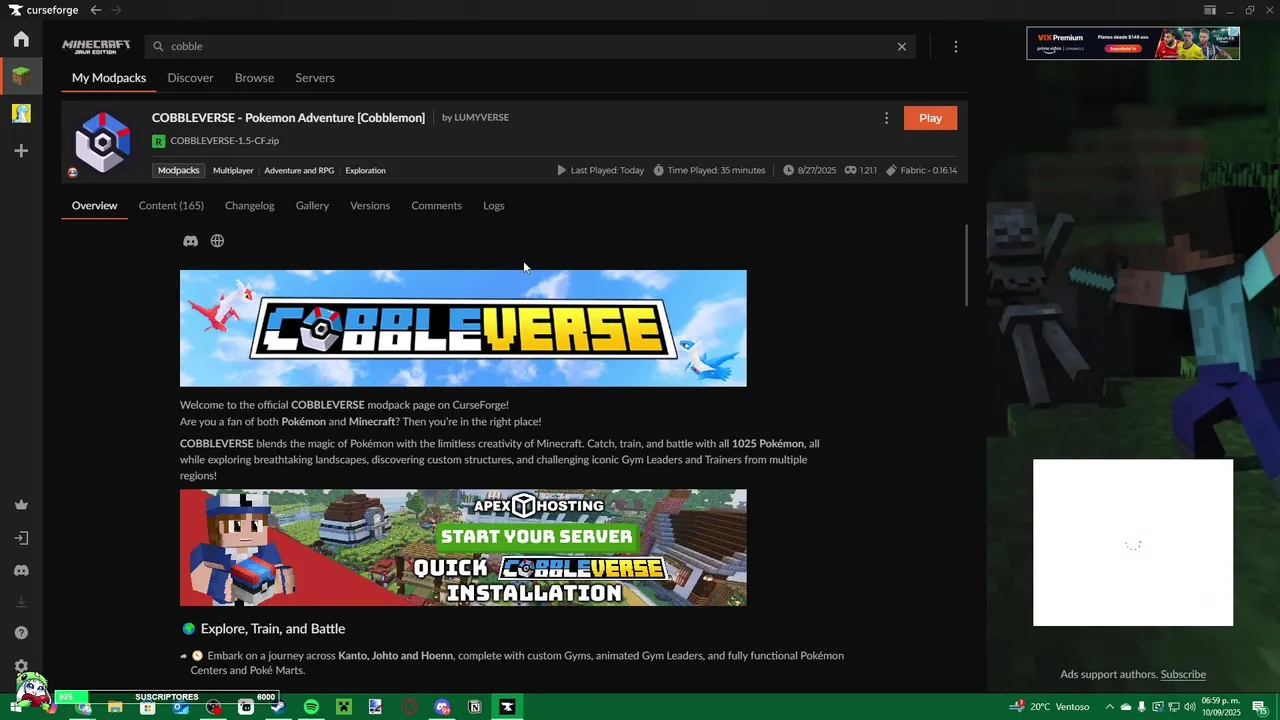Open the crown premium icon in the sidebar
The image size is (1280, 720).
[x=21, y=505]
